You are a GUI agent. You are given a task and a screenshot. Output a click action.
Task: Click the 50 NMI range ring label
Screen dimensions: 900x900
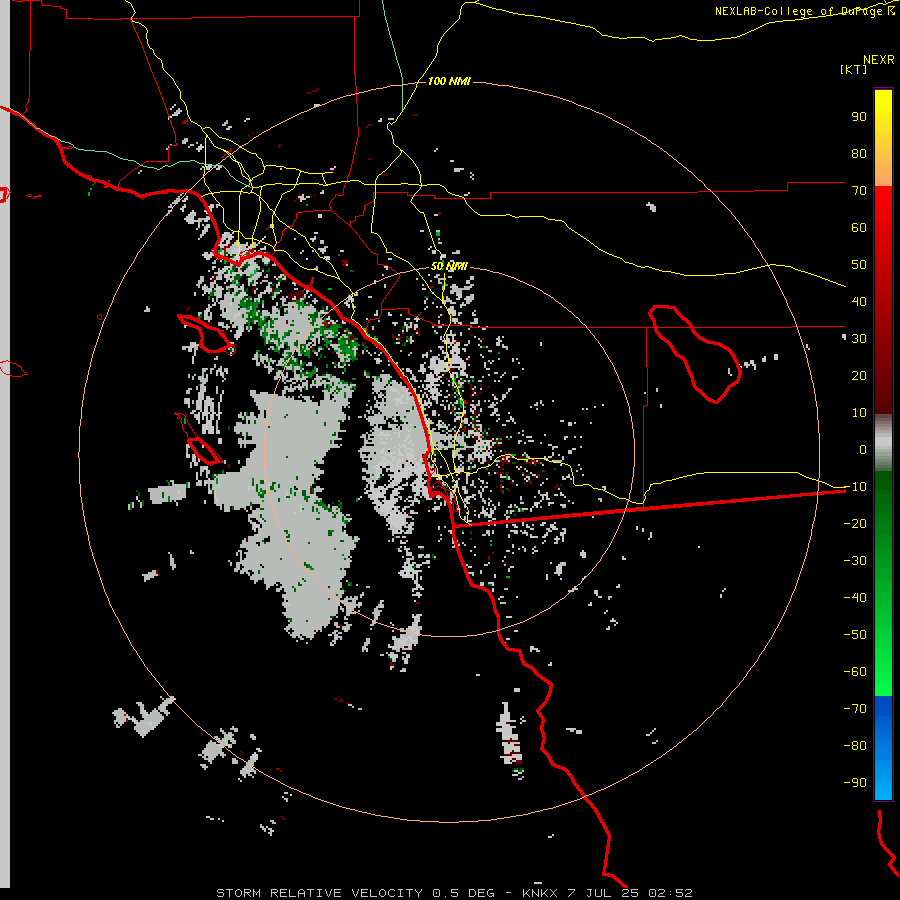click(449, 266)
